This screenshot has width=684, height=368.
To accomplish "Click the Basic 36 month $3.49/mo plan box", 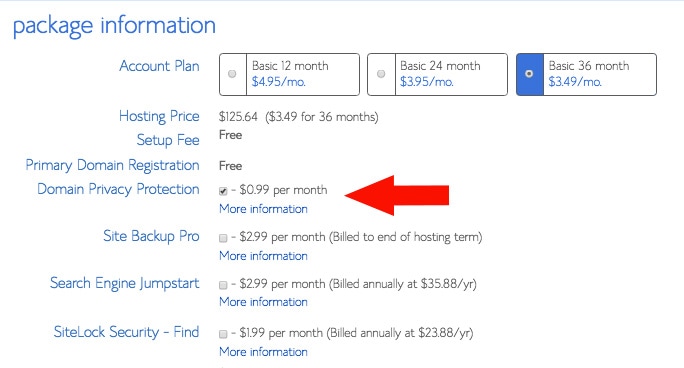I will coord(586,74).
